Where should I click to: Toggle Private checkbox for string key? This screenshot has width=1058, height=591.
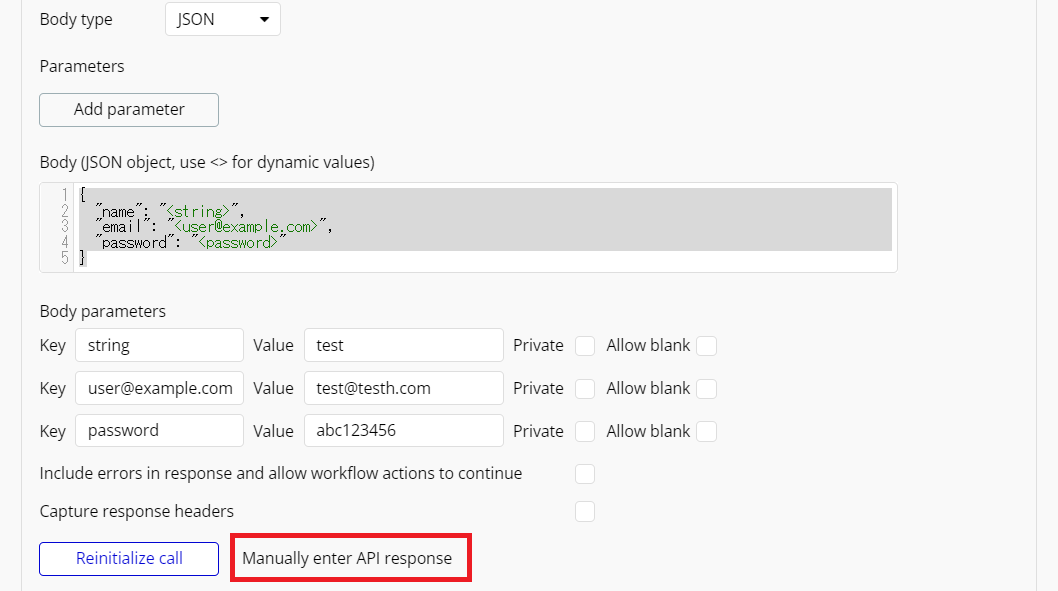tap(585, 346)
